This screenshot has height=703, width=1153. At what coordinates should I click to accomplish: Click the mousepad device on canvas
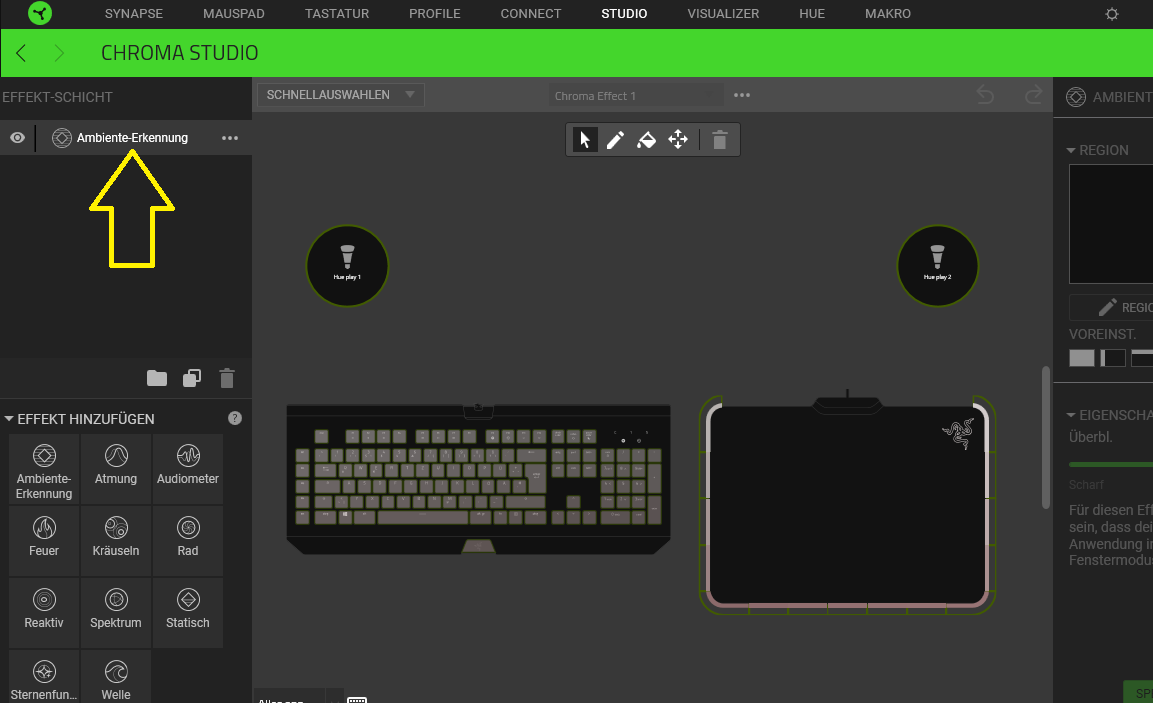847,502
